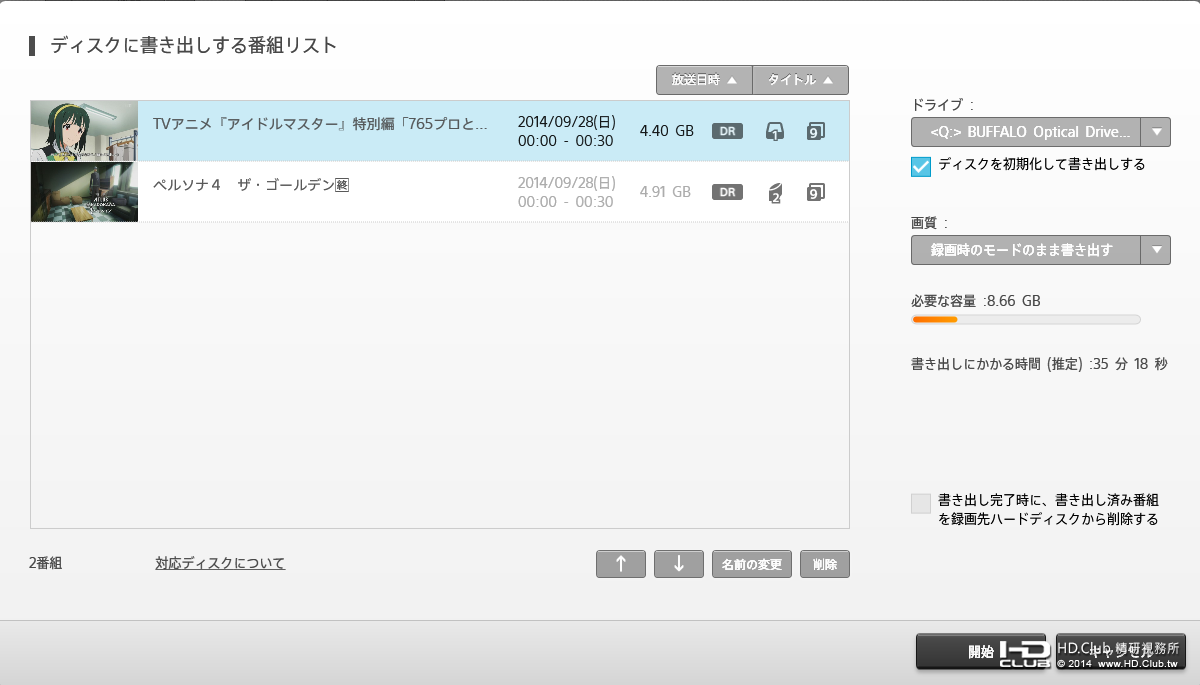Move selected program up with the arrow button

pyautogui.click(x=621, y=564)
